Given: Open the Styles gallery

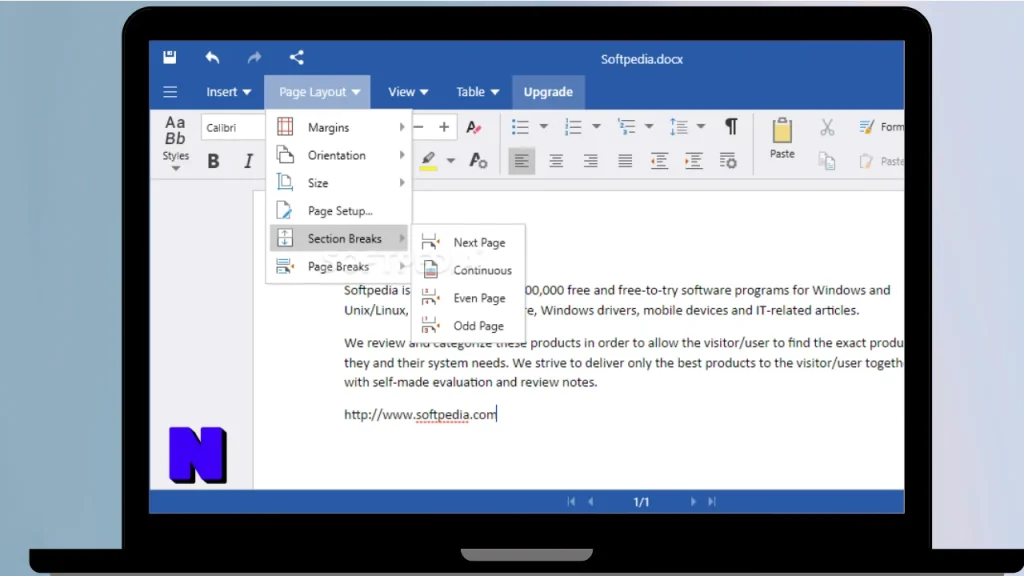Looking at the screenshot, I should point(175,144).
